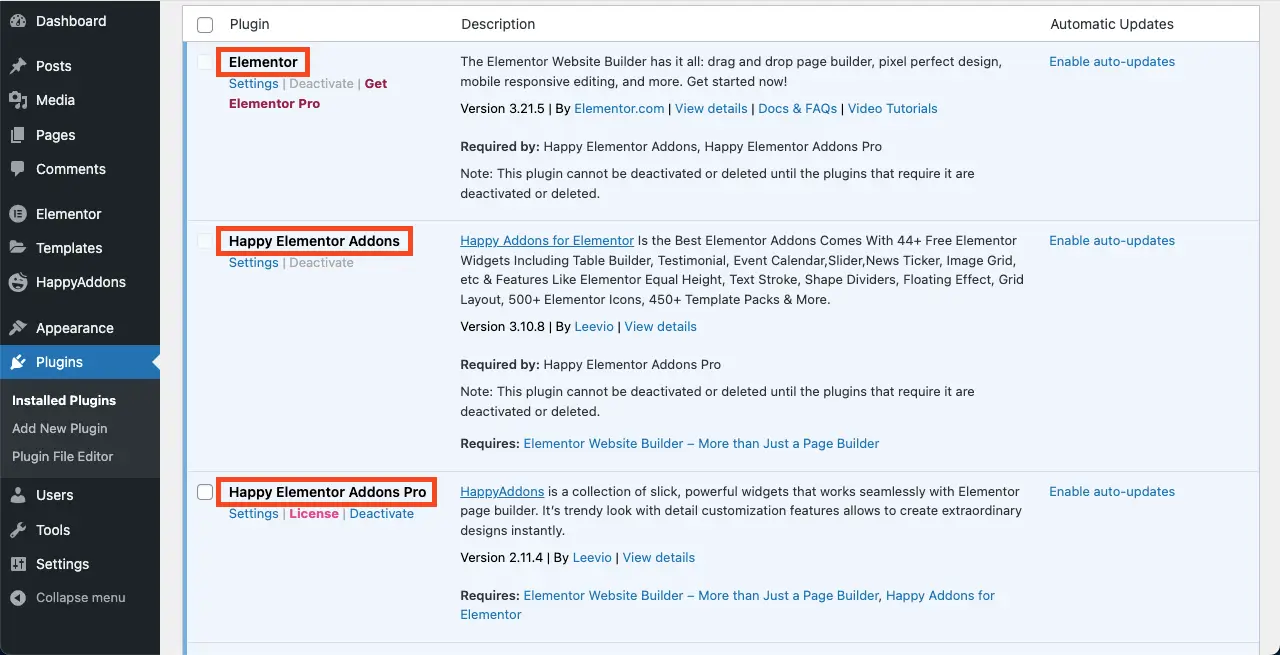1280x655 pixels.
Task: Open Elementor Website Builder link under Happy Elementor Addons Requires
Action: [701, 443]
